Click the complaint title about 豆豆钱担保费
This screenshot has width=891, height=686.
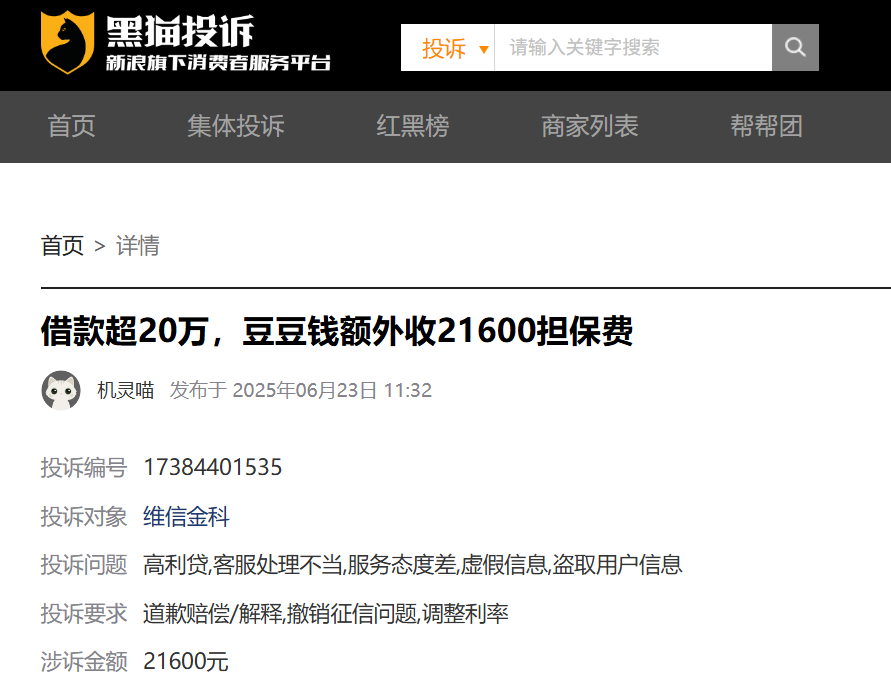(x=336, y=331)
